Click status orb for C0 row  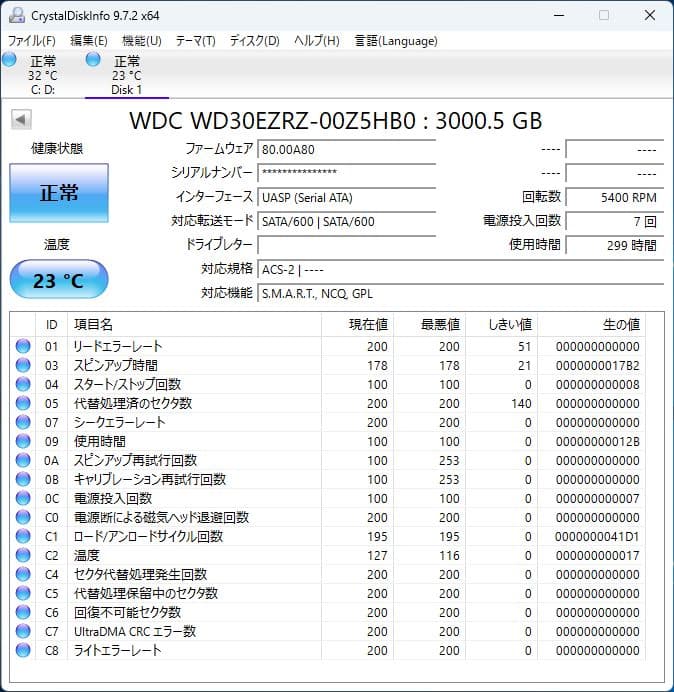coord(23,517)
